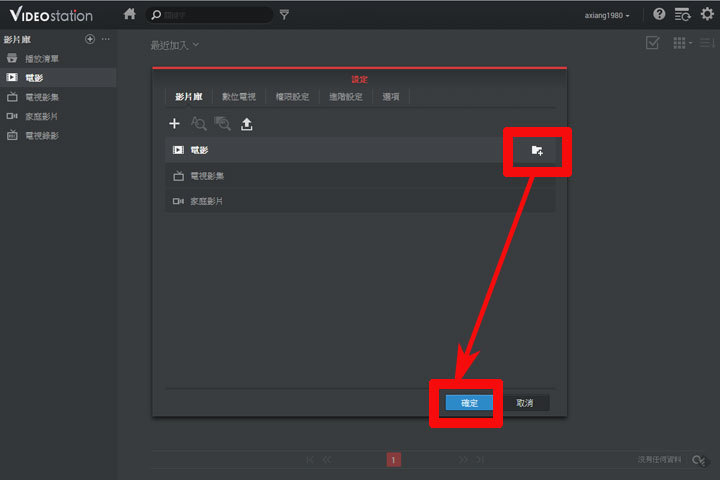Confirm with the 確定 button
The width and height of the screenshot is (720, 480).
pos(469,403)
